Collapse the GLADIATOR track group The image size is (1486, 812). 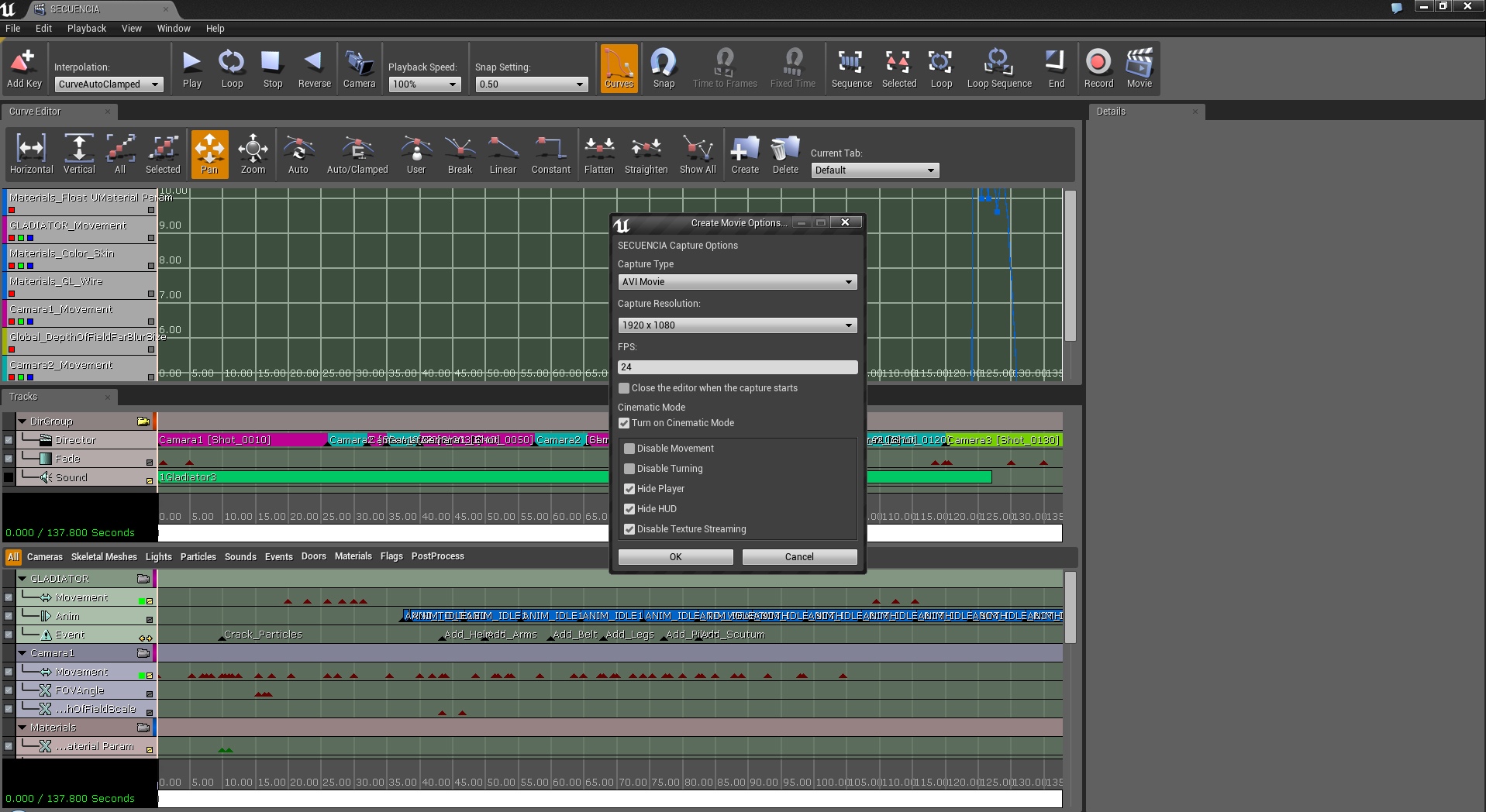tap(22, 579)
